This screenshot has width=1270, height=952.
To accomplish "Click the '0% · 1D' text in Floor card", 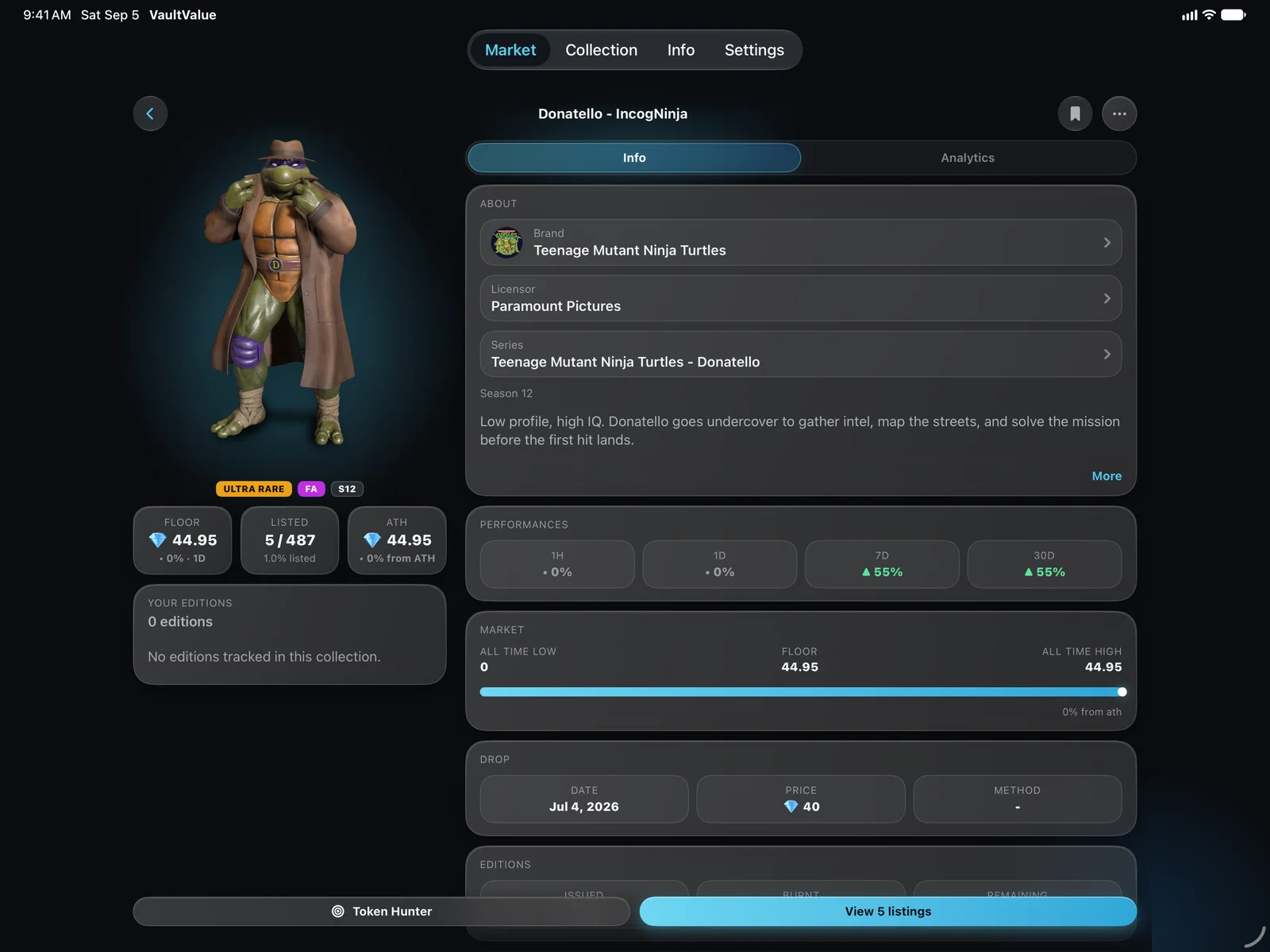I will point(183,559).
